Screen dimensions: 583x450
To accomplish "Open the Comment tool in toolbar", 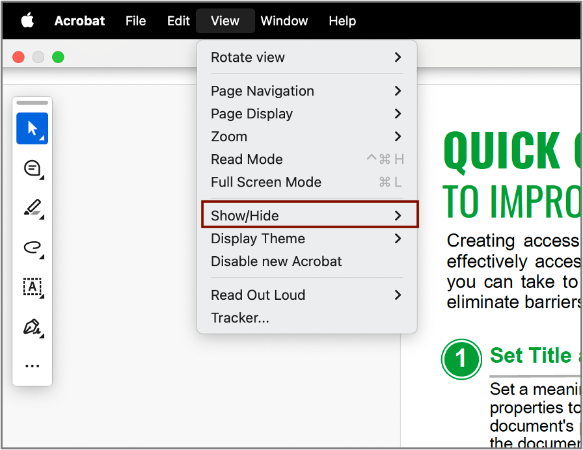I will tap(33, 169).
